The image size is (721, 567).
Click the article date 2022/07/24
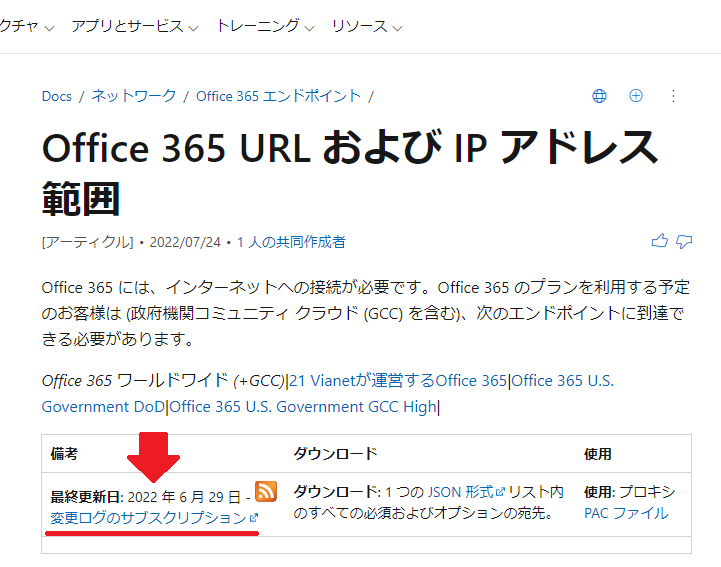[x=185, y=242]
